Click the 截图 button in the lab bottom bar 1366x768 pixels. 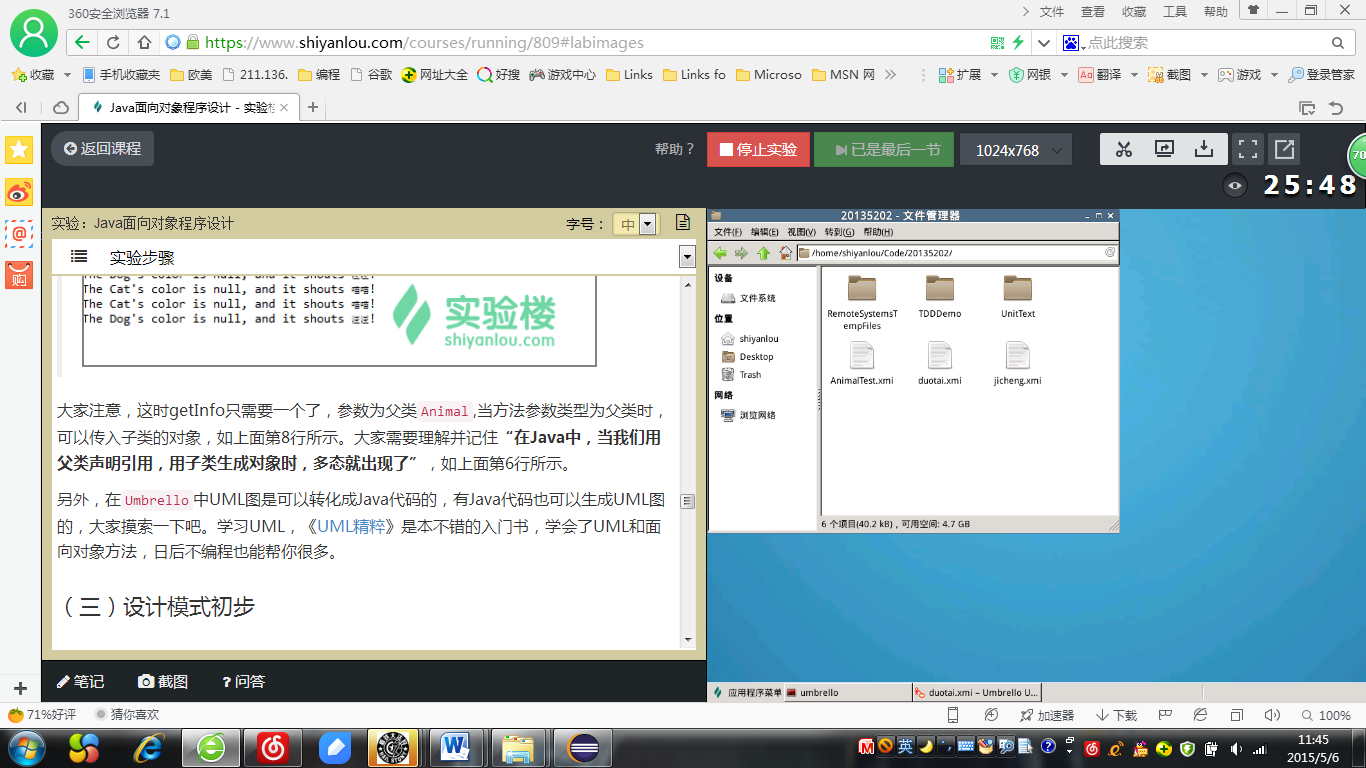point(163,681)
